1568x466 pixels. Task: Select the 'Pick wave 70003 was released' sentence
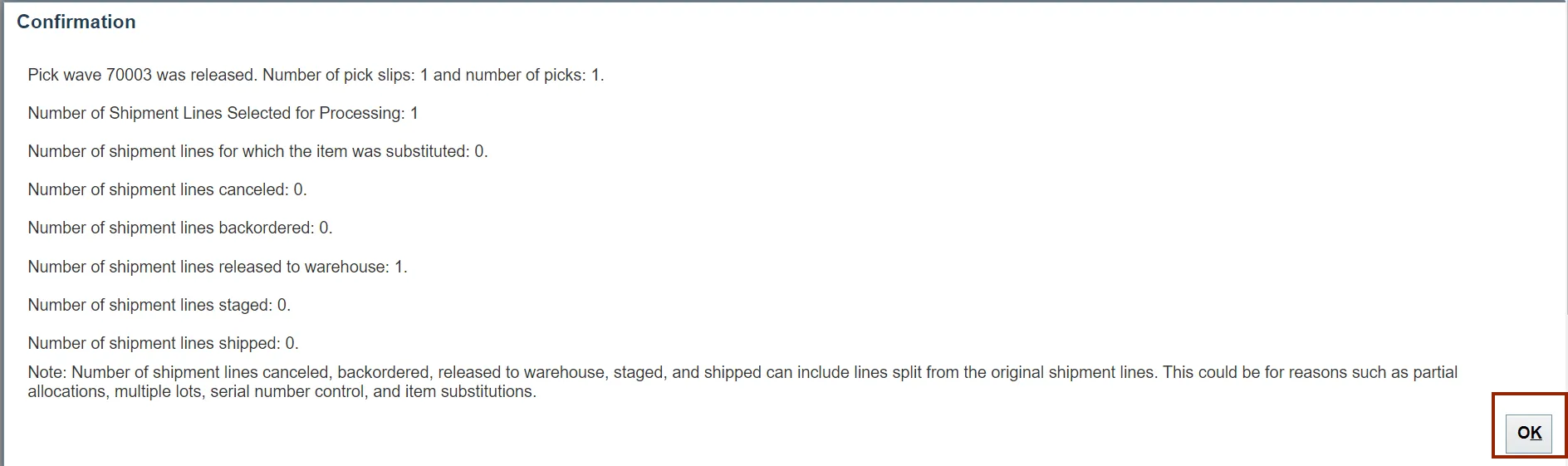tap(143, 75)
